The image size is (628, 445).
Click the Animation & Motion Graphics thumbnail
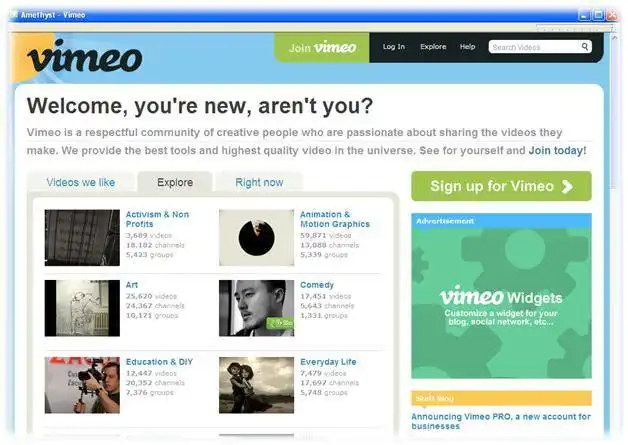[256, 238]
